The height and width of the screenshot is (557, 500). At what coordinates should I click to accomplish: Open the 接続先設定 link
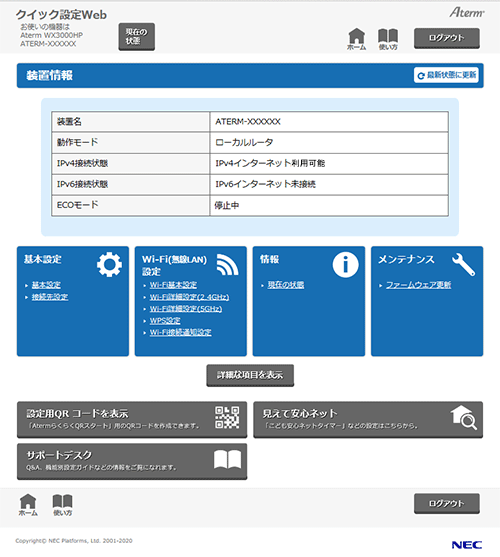point(50,297)
